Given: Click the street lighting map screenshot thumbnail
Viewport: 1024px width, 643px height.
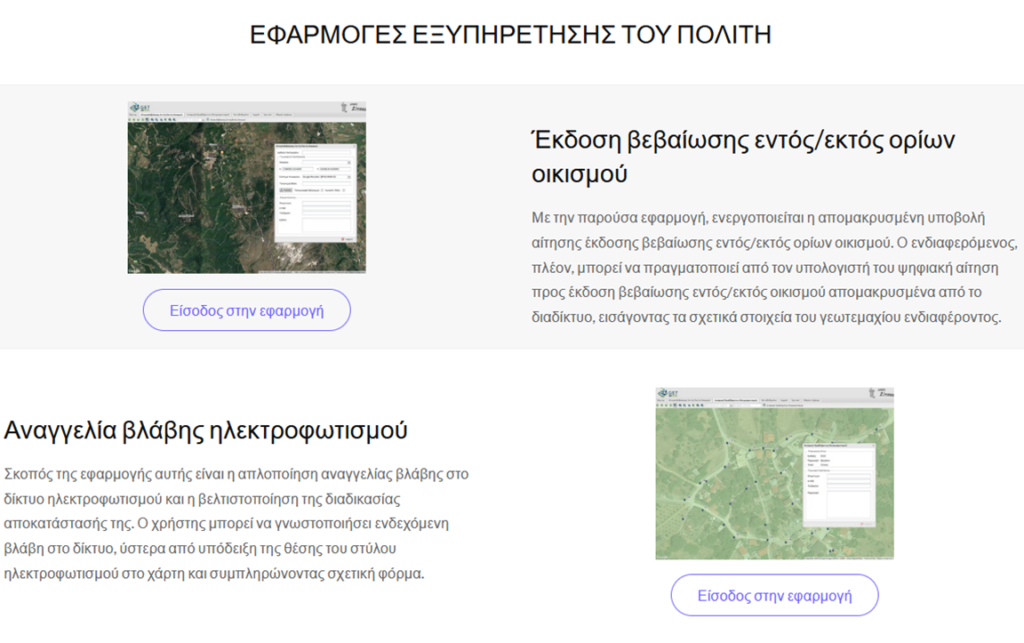Looking at the screenshot, I should pyautogui.click(x=775, y=473).
